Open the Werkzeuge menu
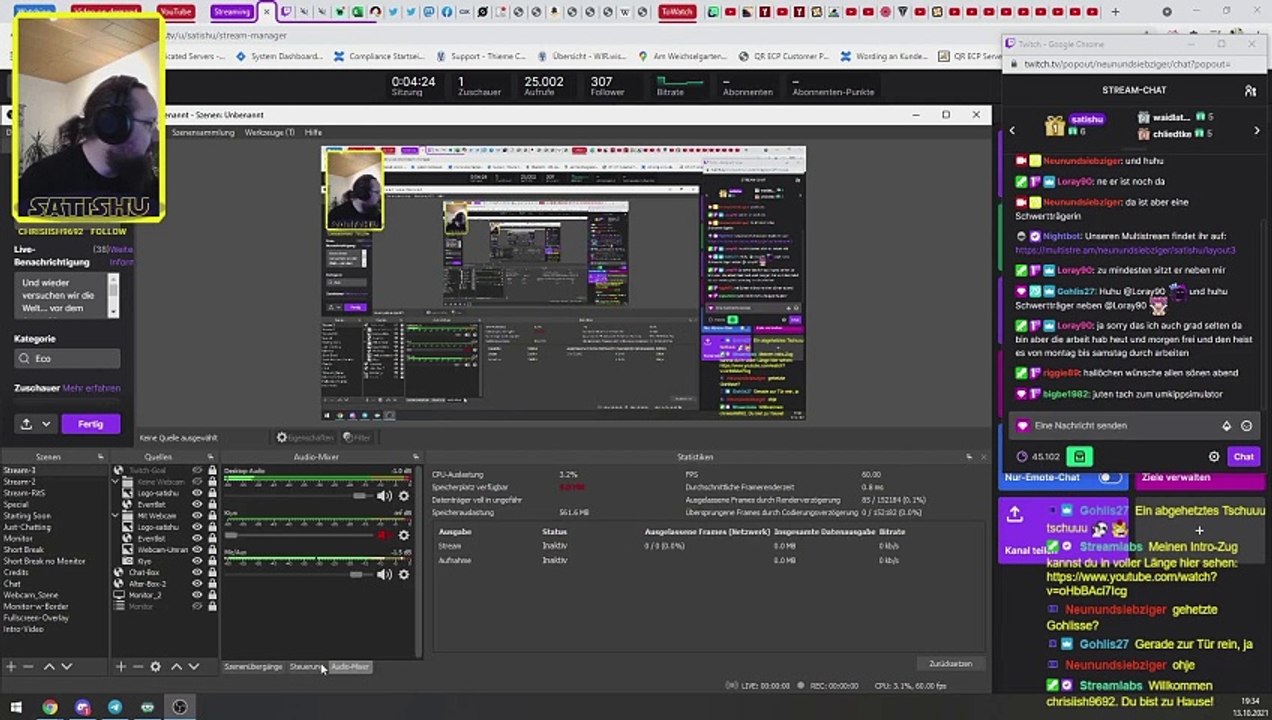Viewport: 1272px width, 720px height. point(270,133)
